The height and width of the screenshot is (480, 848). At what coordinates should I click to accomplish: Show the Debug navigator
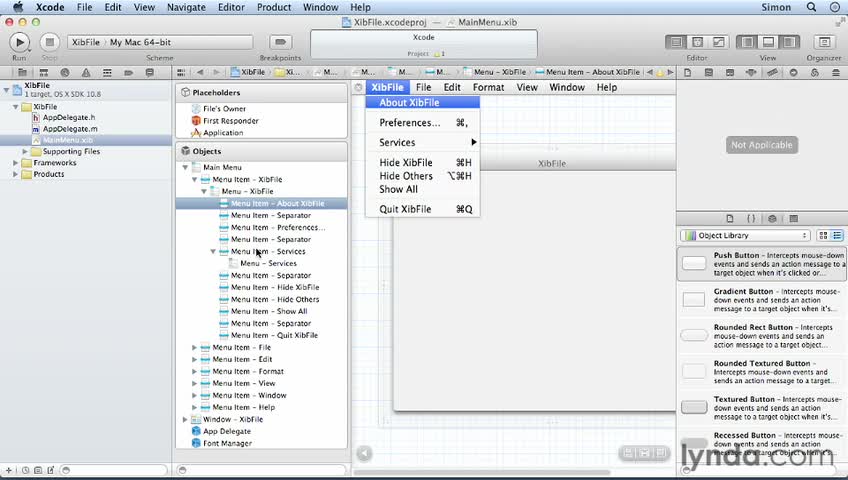pyautogui.click(x=107, y=72)
